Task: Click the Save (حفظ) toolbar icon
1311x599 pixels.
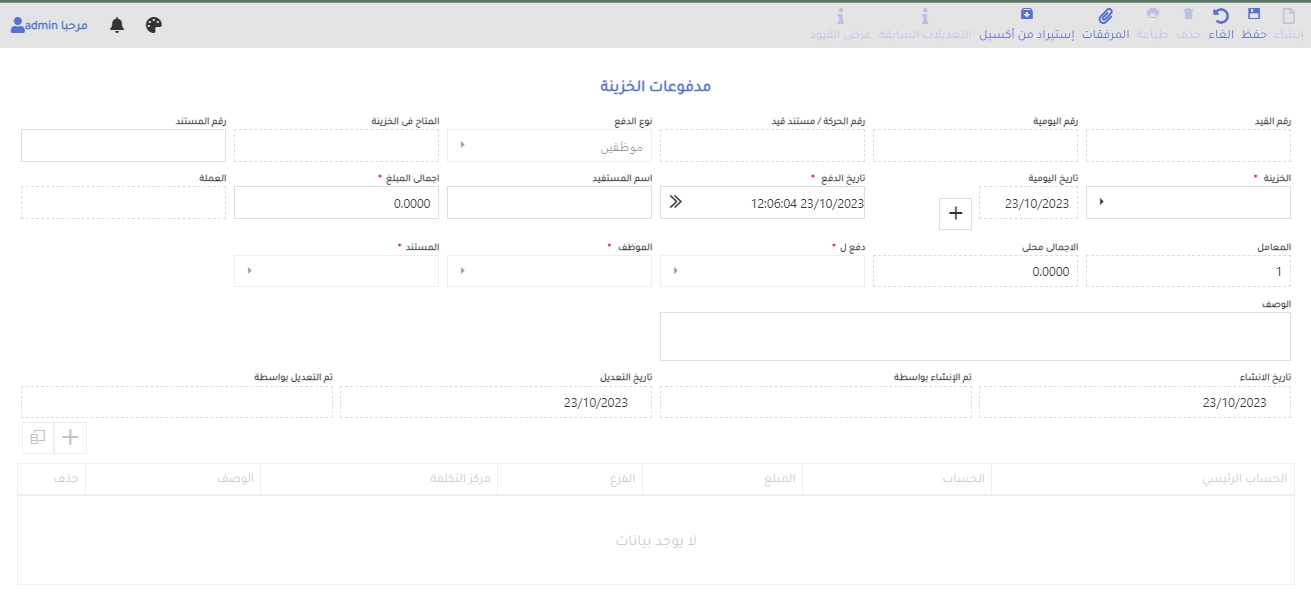Action: coord(1254,15)
